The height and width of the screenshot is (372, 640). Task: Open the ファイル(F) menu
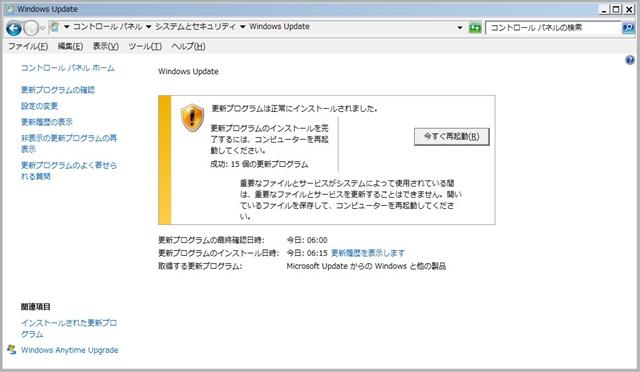pyautogui.click(x=28, y=47)
